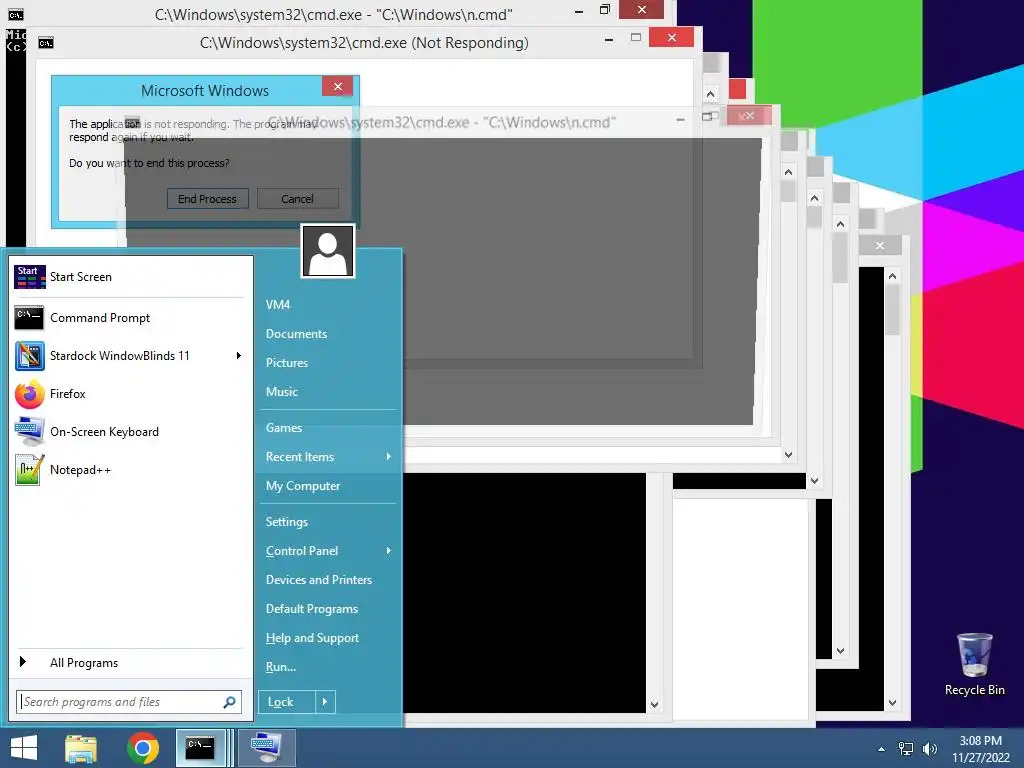Expand the Recent Items submenu

(x=389, y=456)
